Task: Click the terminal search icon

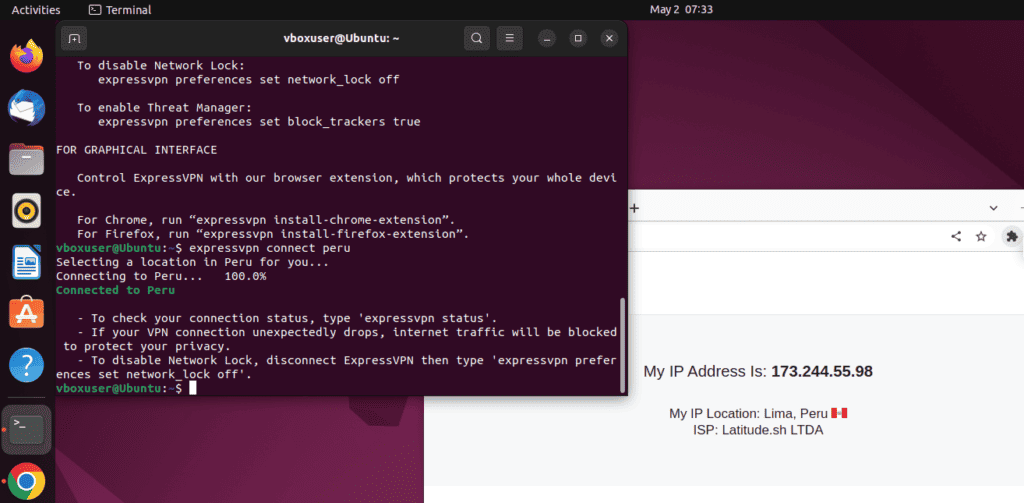Action: tap(477, 39)
